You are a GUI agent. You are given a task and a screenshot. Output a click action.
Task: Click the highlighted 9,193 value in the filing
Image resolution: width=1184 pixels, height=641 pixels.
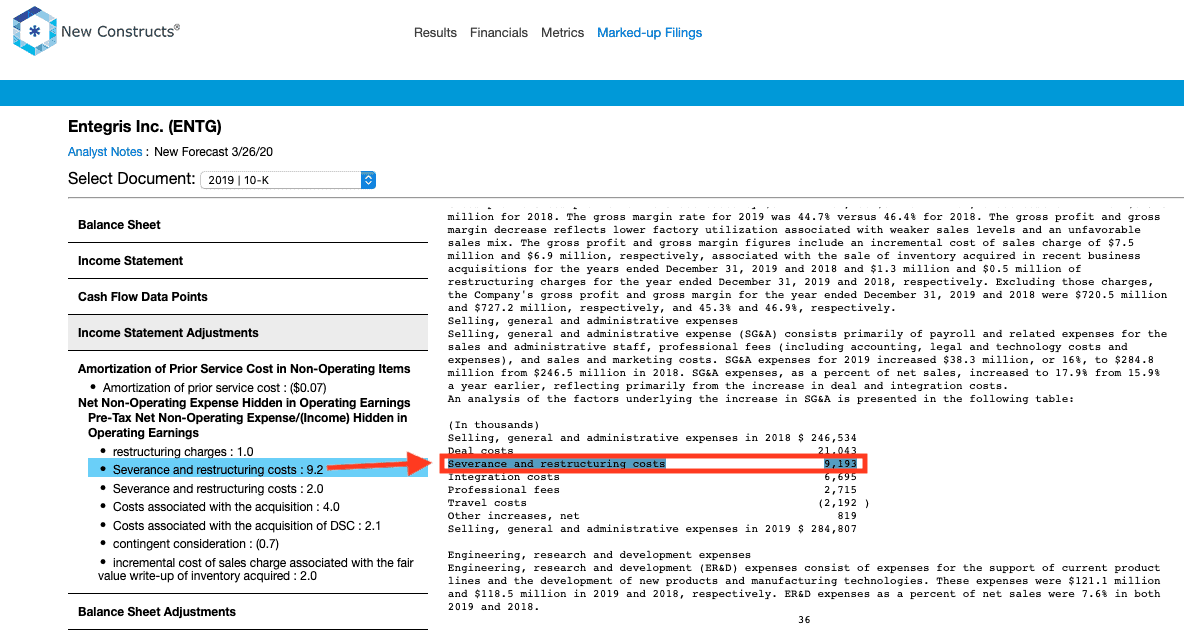coord(840,464)
